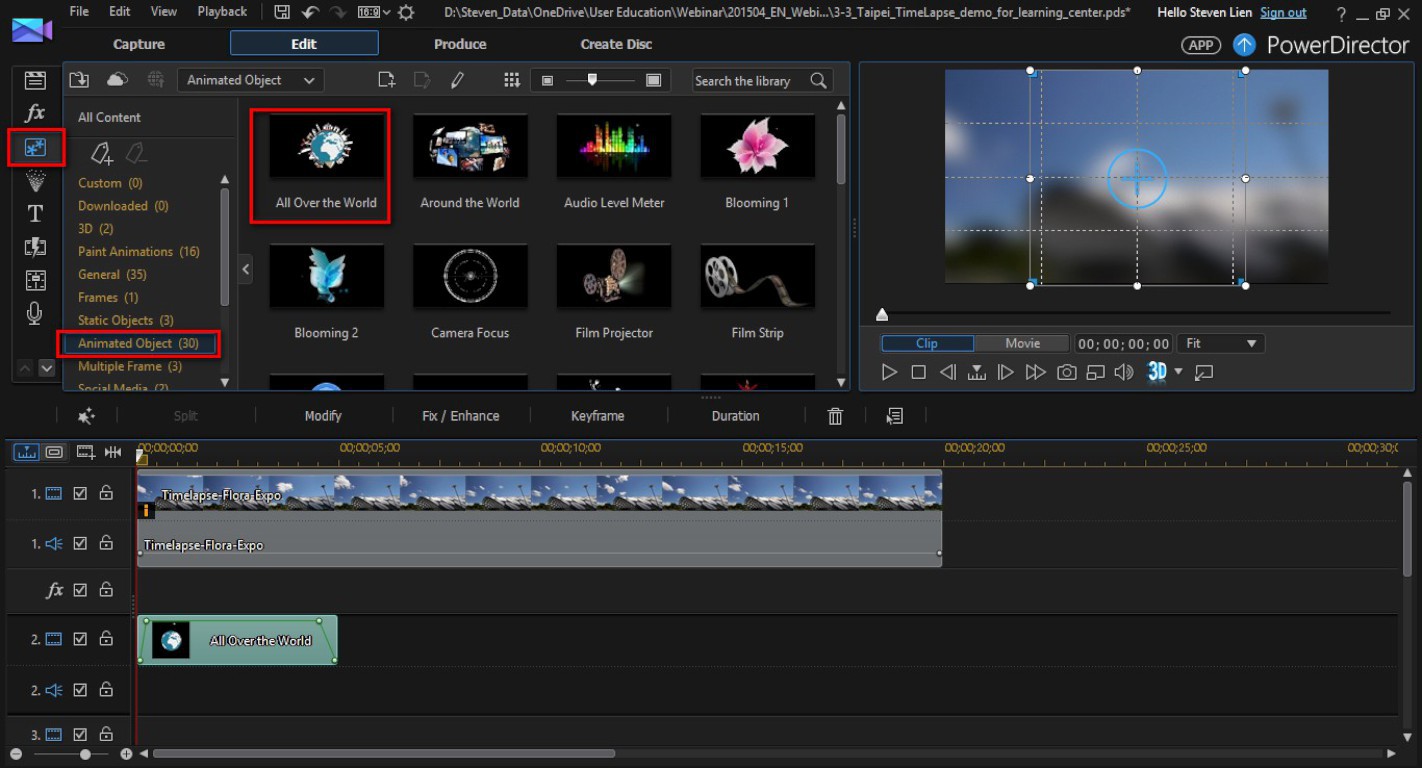
Task: Click the Keyframe button
Action: pyautogui.click(x=598, y=416)
